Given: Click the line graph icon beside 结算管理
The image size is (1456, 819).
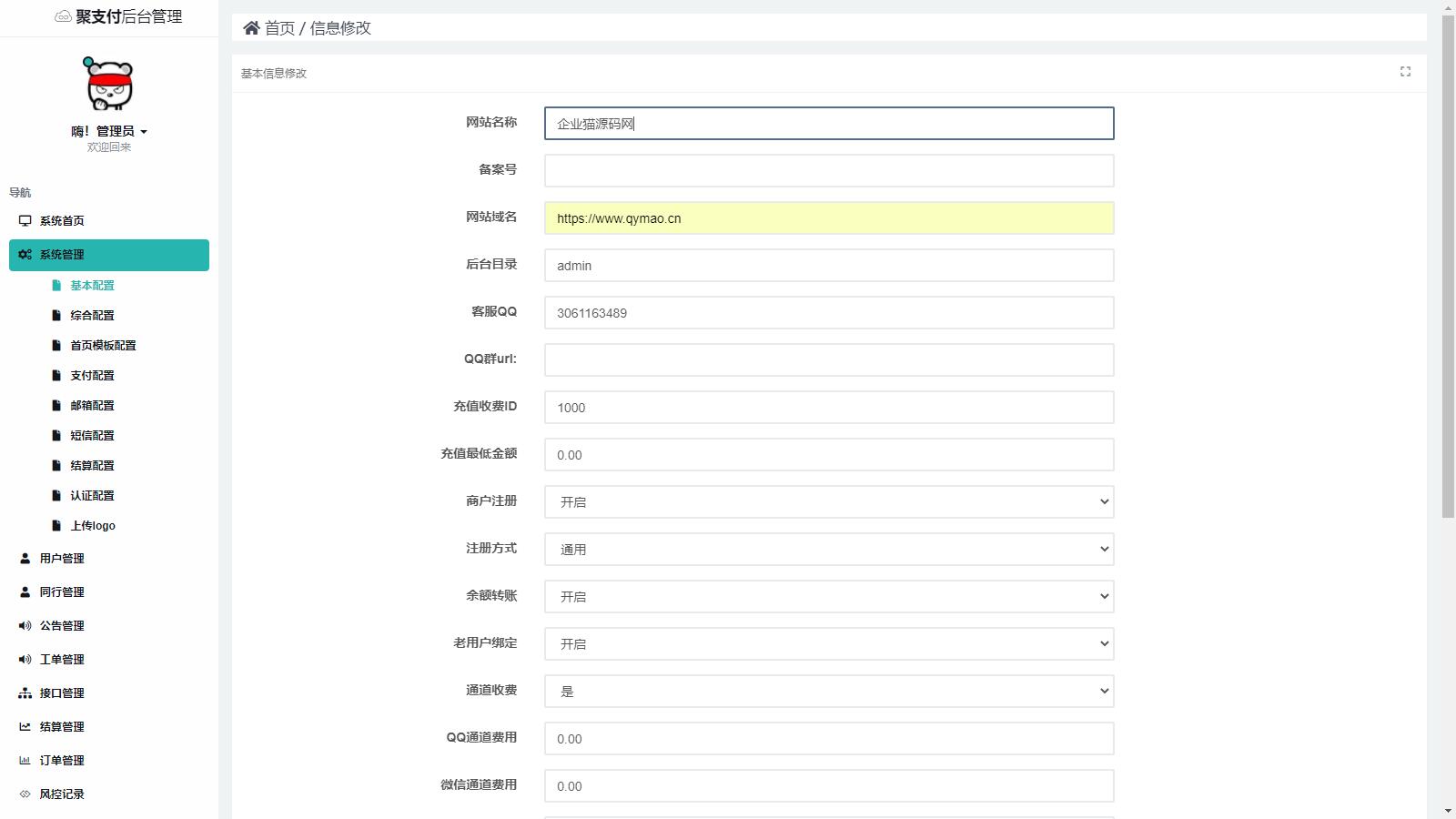Looking at the screenshot, I should pos(25,727).
